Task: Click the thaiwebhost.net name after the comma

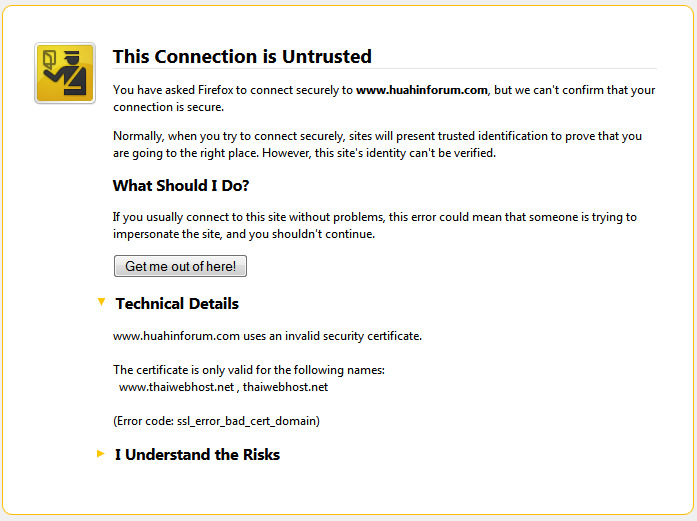Action: (x=285, y=387)
